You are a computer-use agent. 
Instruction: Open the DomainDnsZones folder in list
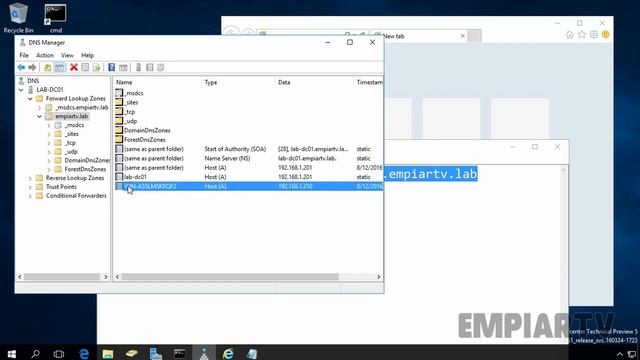(147, 131)
